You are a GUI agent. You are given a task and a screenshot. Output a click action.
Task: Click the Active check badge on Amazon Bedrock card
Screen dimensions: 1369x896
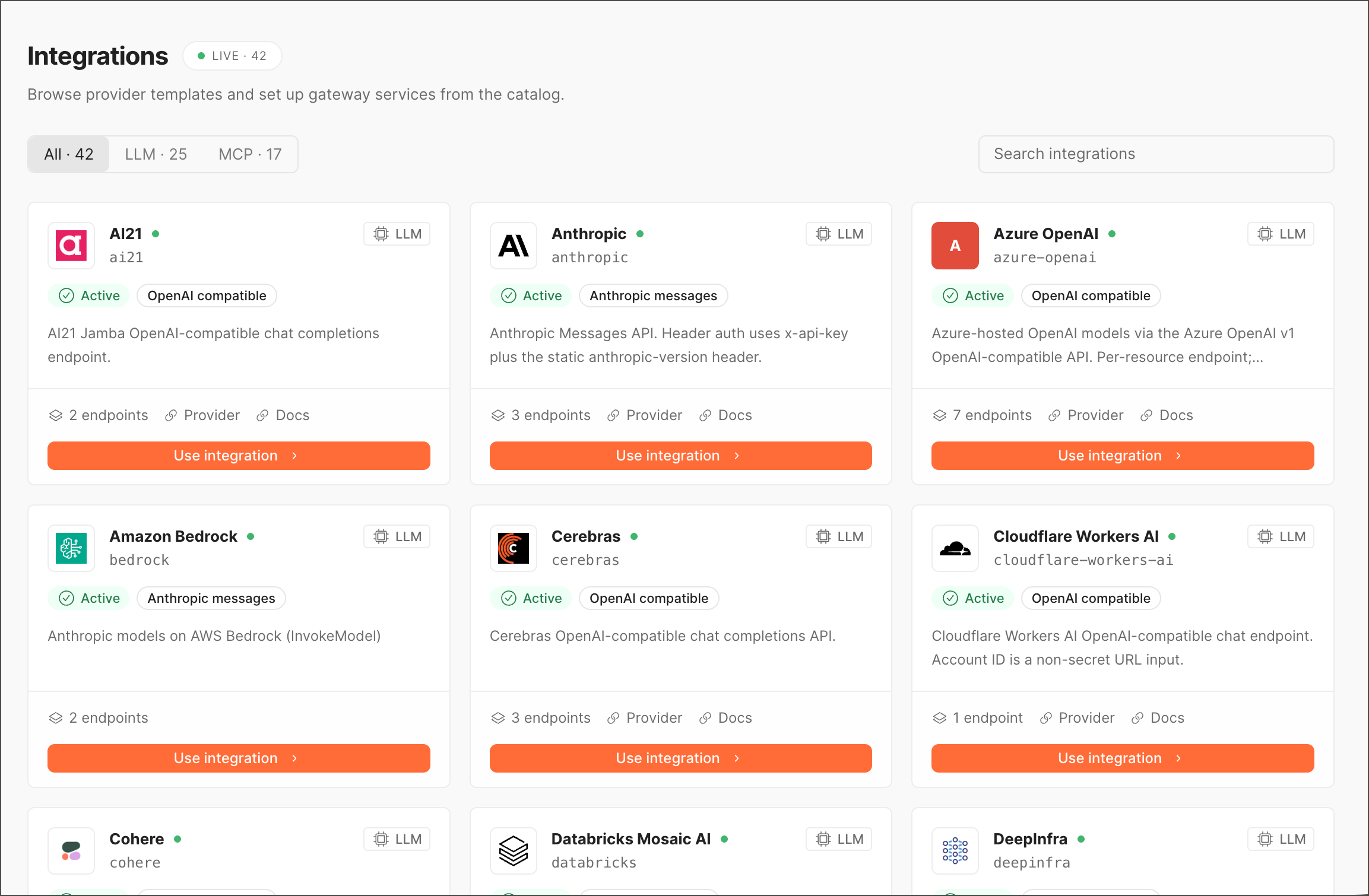coord(89,598)
